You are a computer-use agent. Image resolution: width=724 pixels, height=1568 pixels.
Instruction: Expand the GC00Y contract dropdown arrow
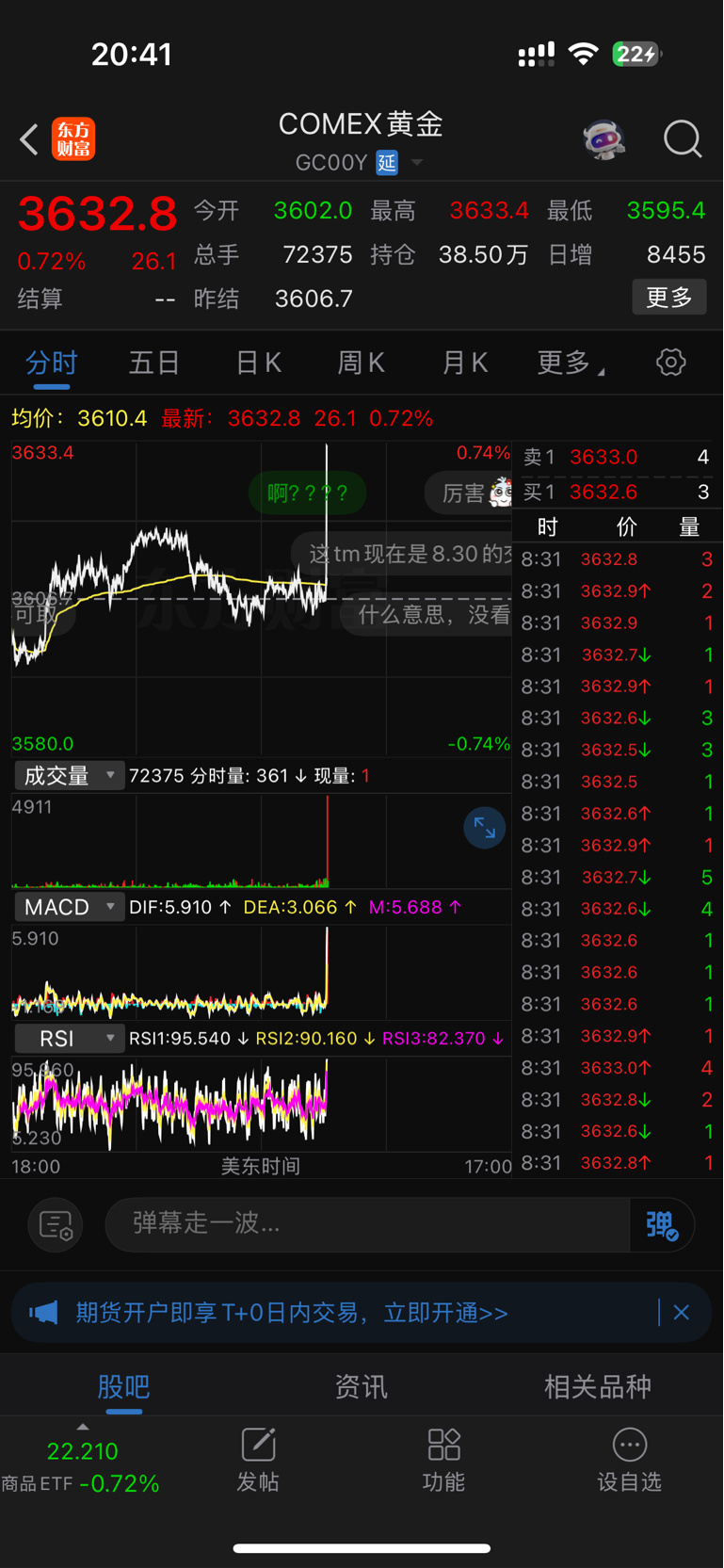(417, 163)
